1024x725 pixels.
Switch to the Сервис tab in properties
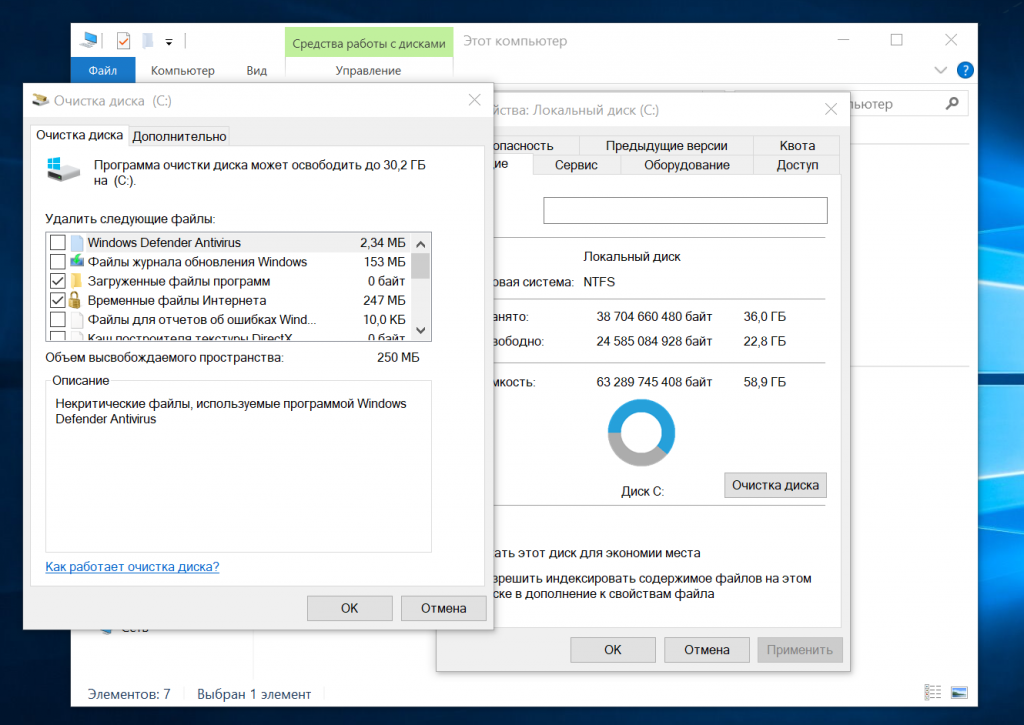(x=576, y=165)
